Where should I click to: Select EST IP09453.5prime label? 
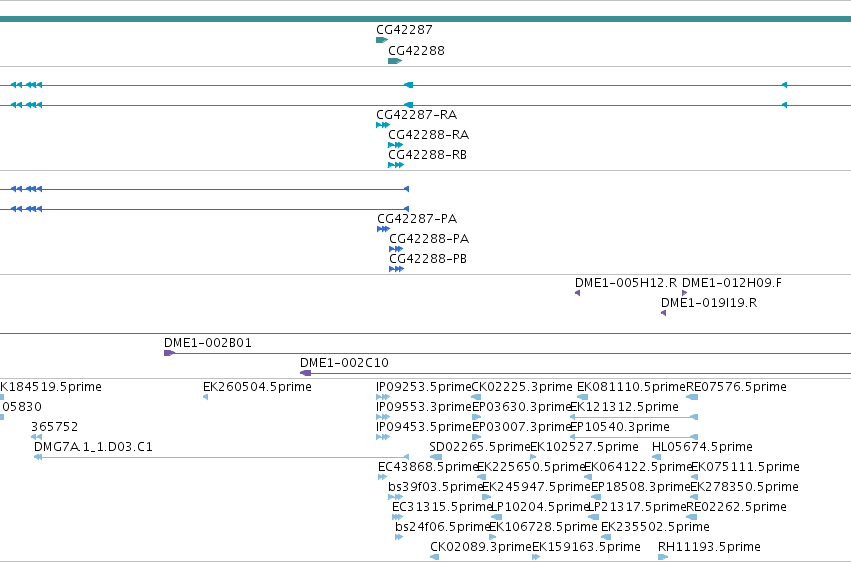click(x=423, y=427)
